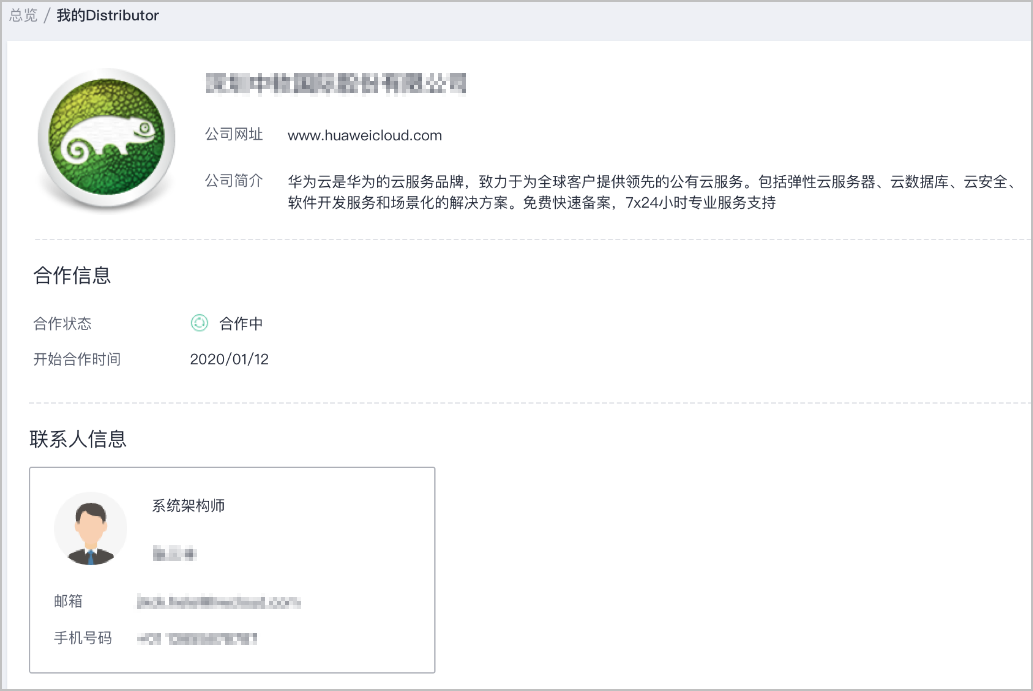Click the 合作状态 label

tap(63, 323)
